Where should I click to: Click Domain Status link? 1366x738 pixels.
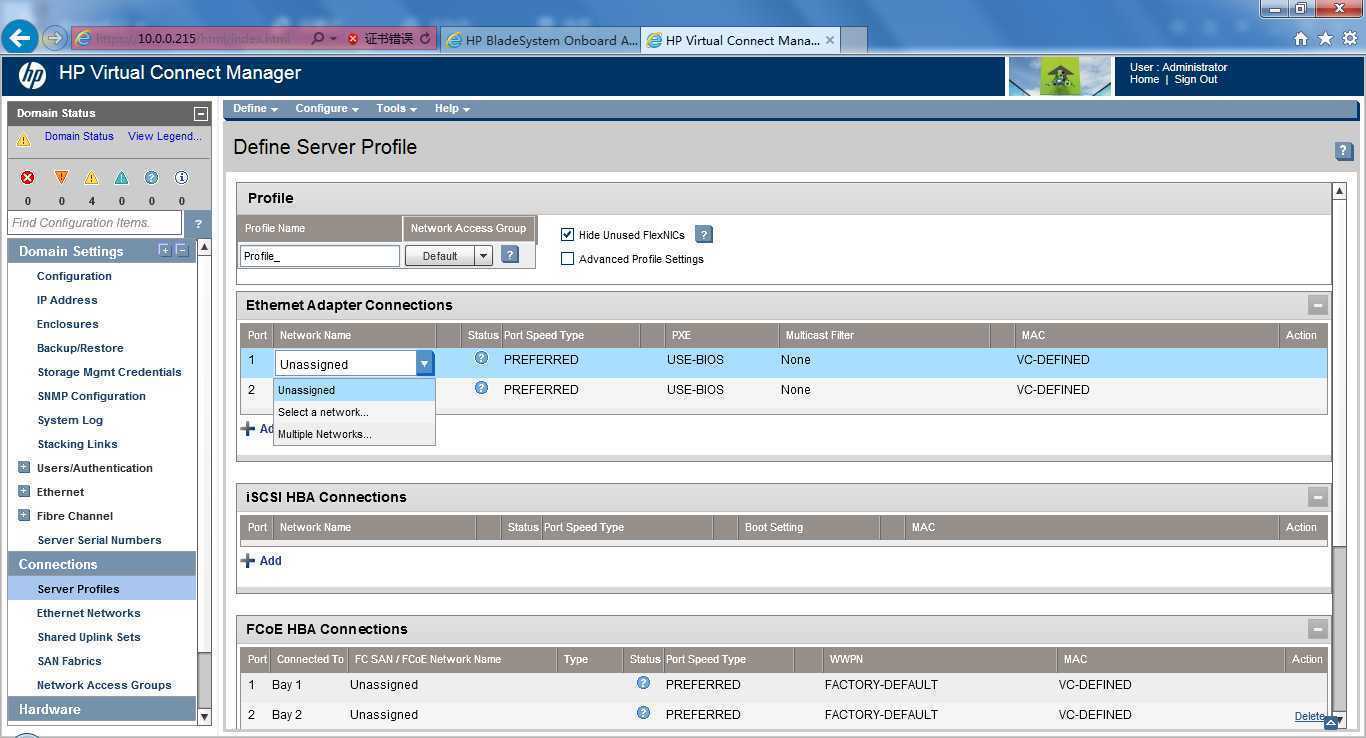(79, 137)
